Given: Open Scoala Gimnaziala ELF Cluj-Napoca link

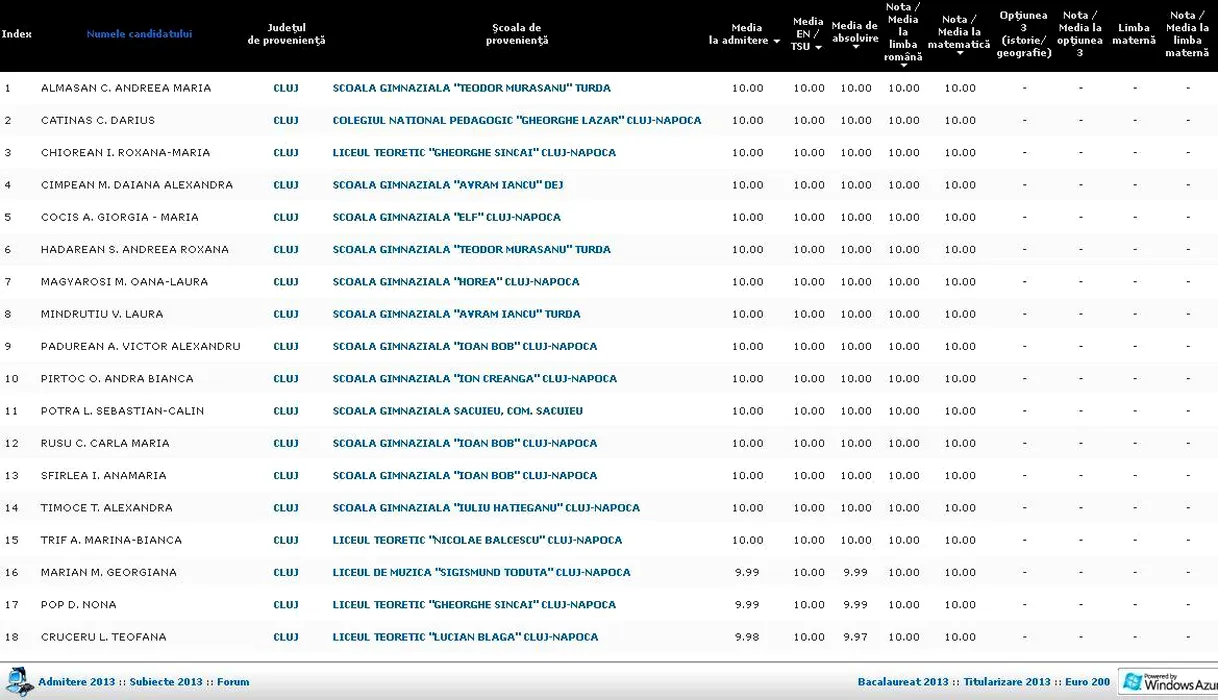Looking at the screenshot, I should pos(446,217).
